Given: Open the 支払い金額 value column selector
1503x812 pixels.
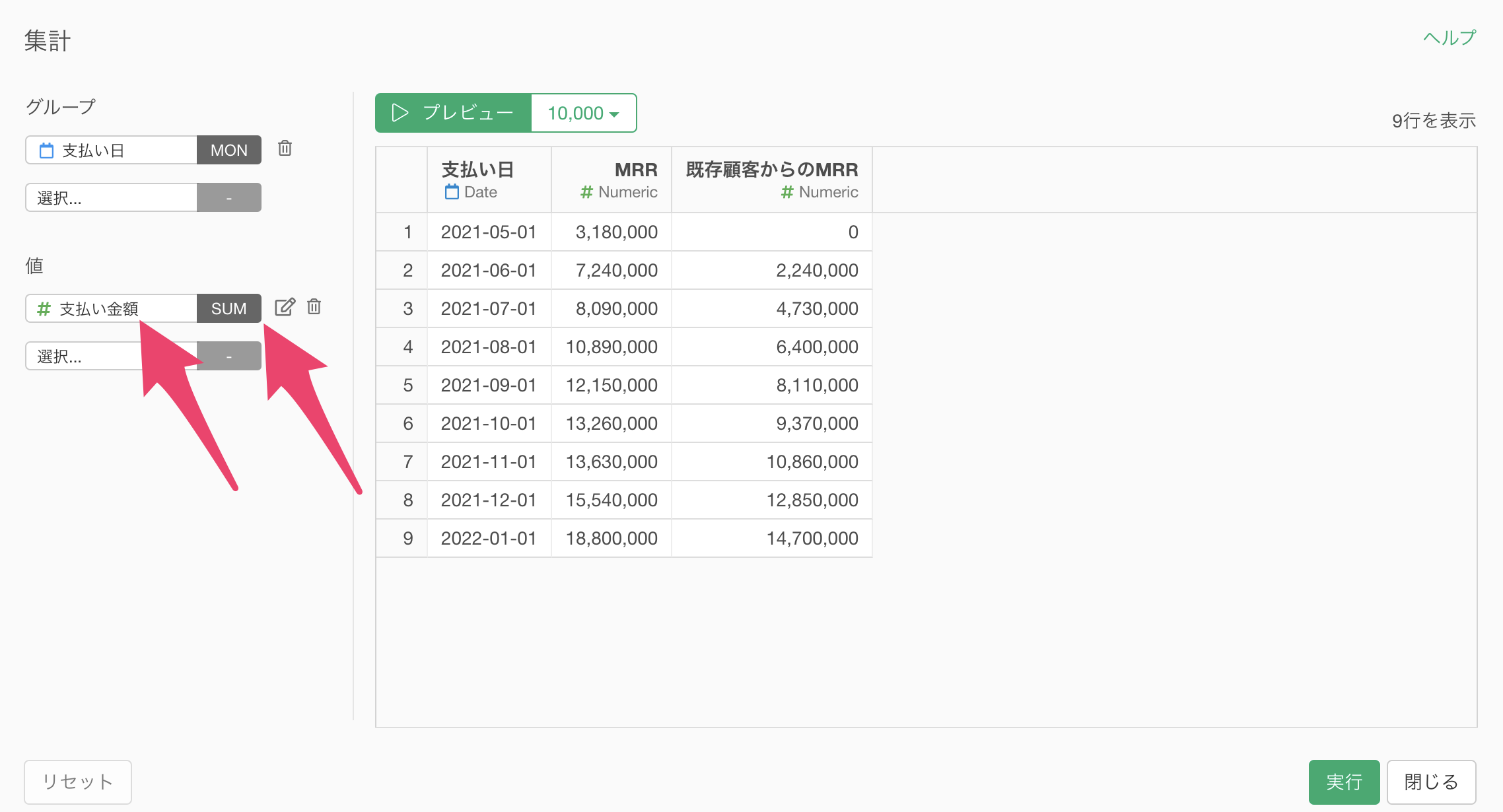Looking at the screenshot, I should click(x=111, y=308).
